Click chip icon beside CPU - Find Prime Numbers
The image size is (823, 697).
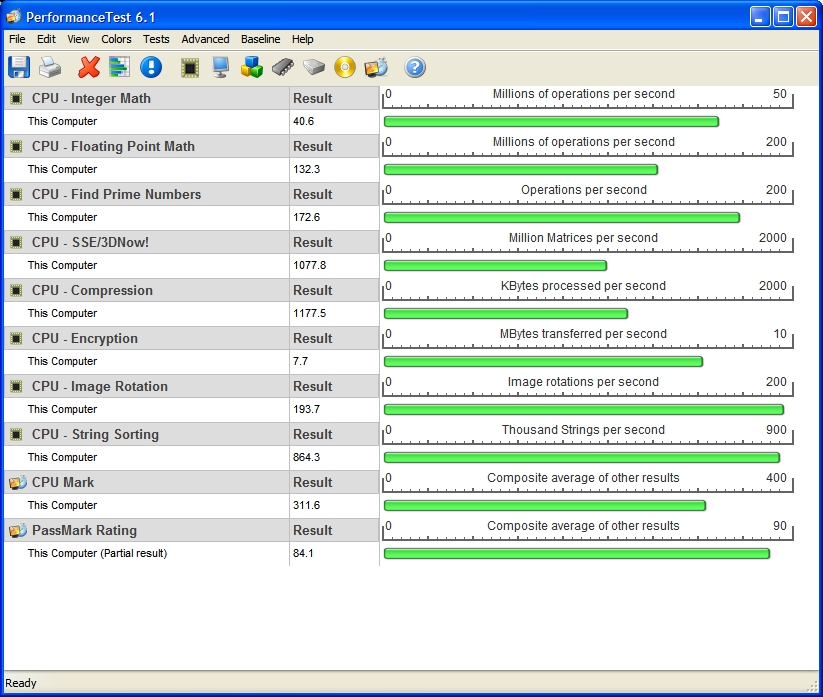tap(16, 194)
